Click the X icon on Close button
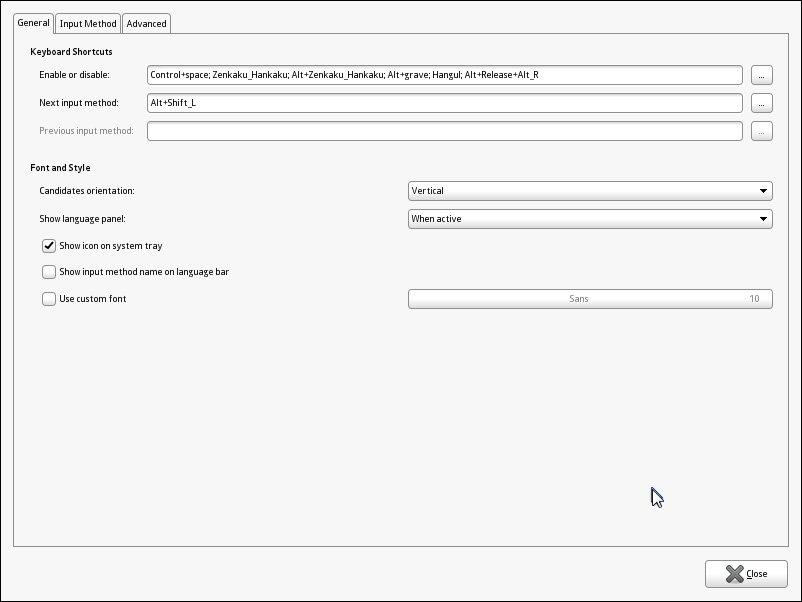Viewport: 802px width, 602px height. [x=734, y=574]
